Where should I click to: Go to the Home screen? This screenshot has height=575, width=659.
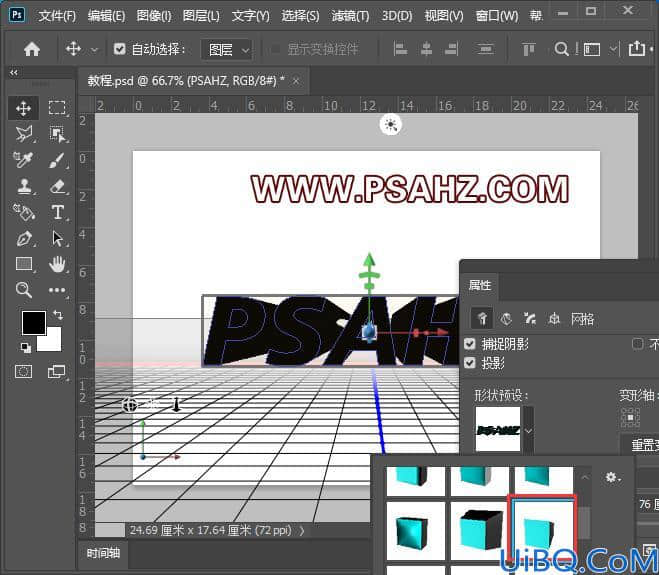coord(32,49)
